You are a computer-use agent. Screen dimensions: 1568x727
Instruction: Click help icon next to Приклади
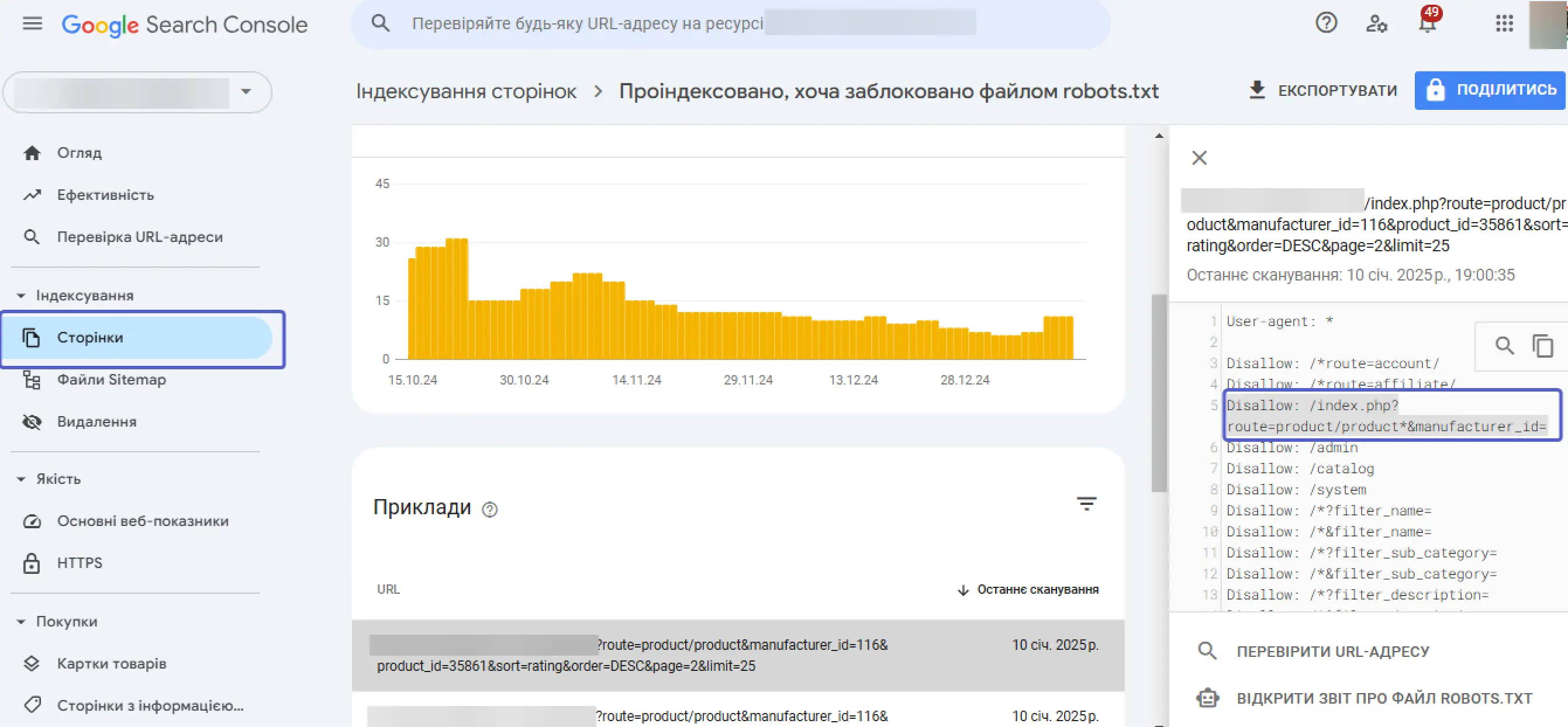tap(489, 509)
